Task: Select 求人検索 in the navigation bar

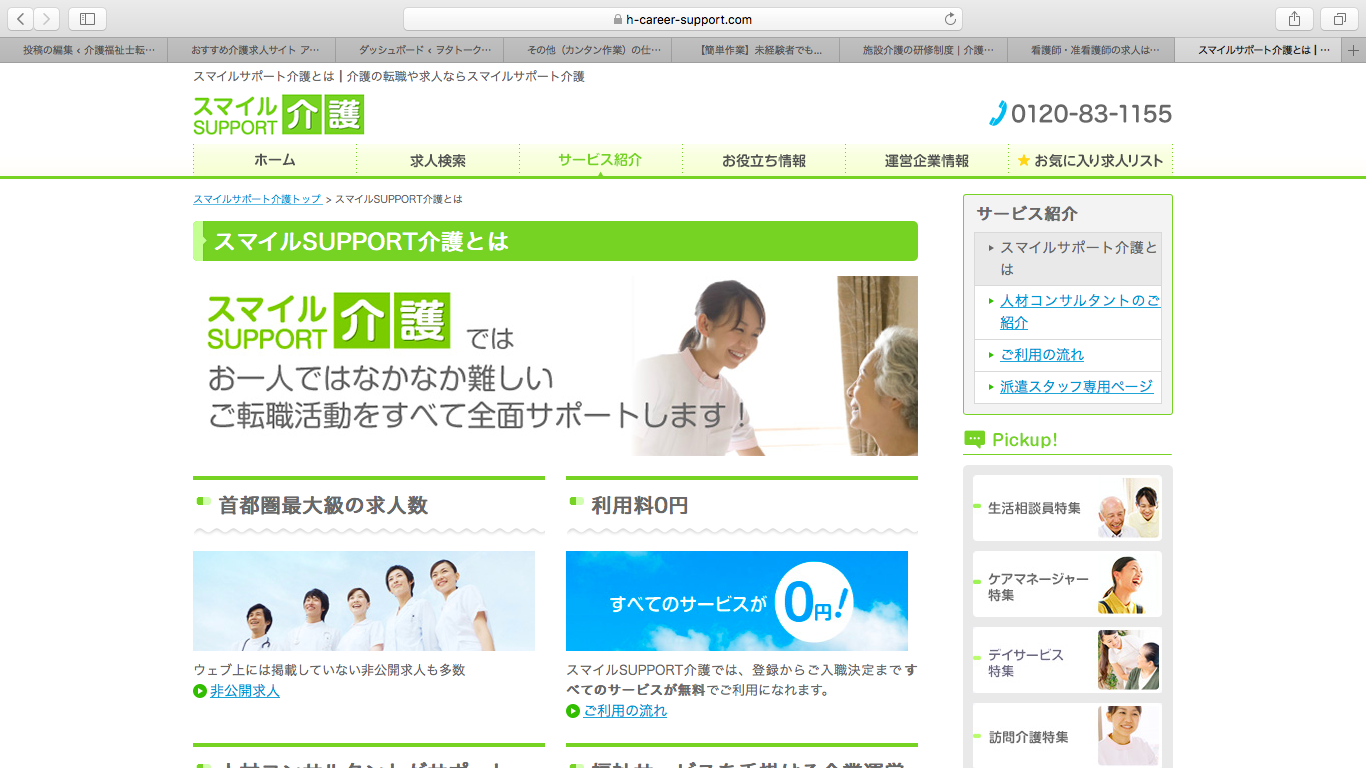Action: pyautogui.click(x=438, y=160)
